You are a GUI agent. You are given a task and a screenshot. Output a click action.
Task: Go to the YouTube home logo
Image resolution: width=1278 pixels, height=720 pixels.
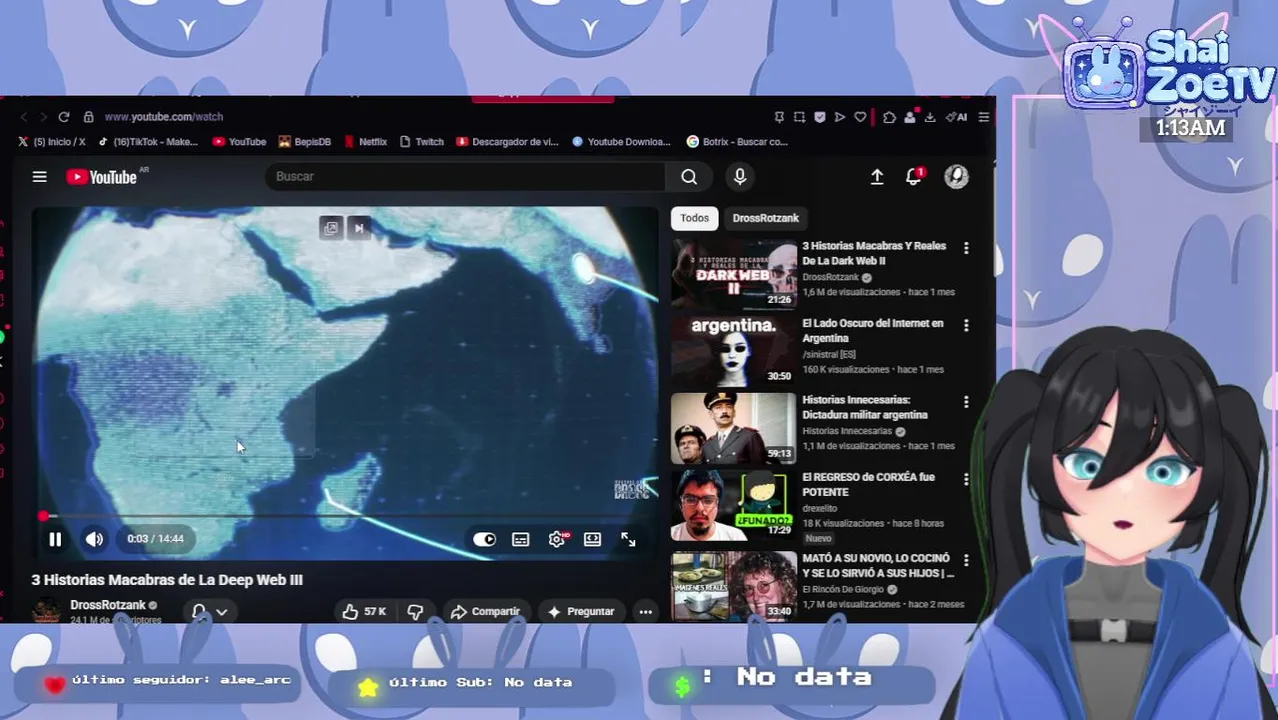point(102,177)
